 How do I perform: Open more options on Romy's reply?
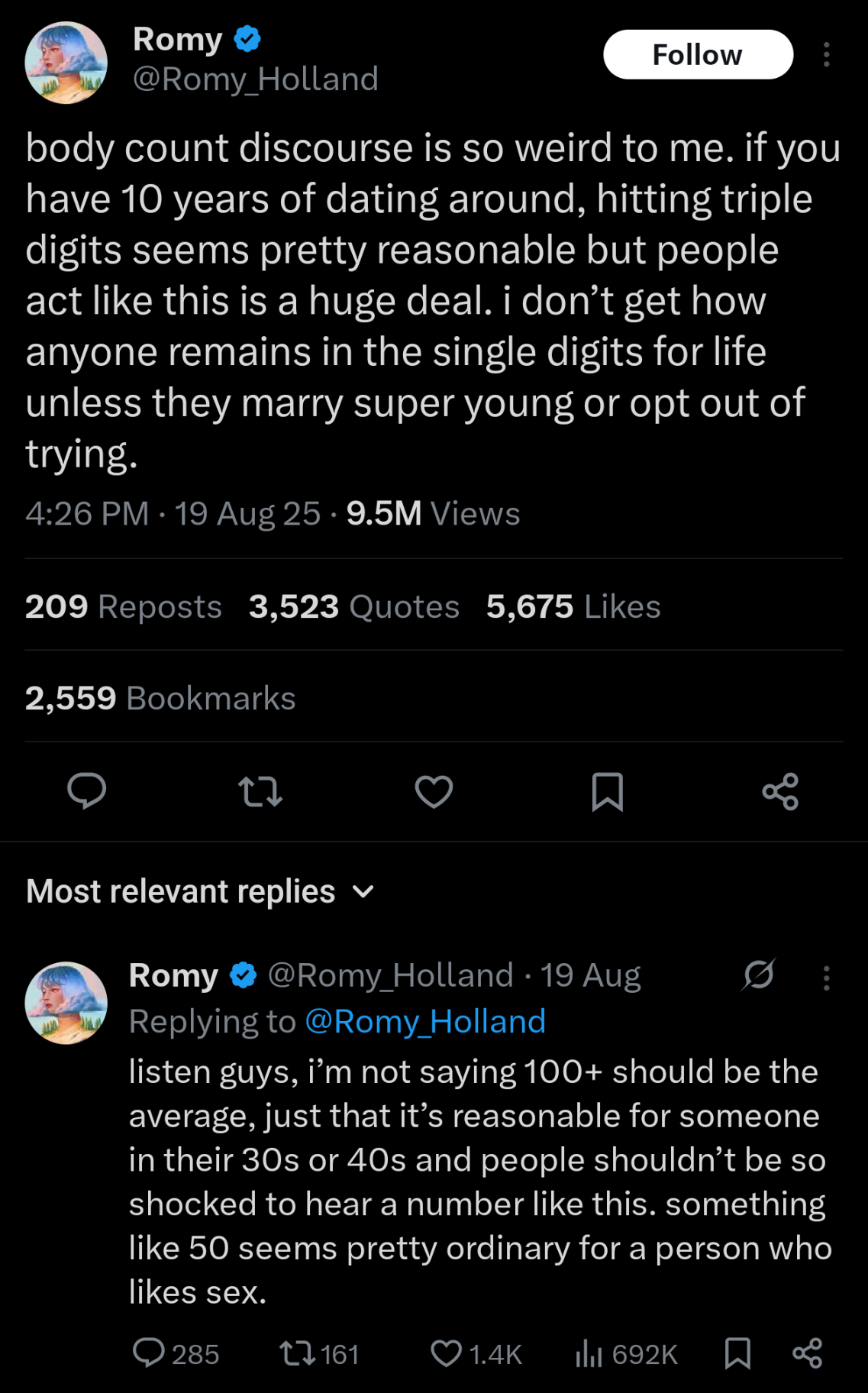point(826,978)
